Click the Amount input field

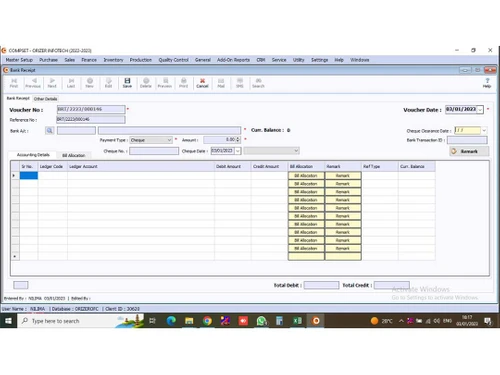[220, 140]
